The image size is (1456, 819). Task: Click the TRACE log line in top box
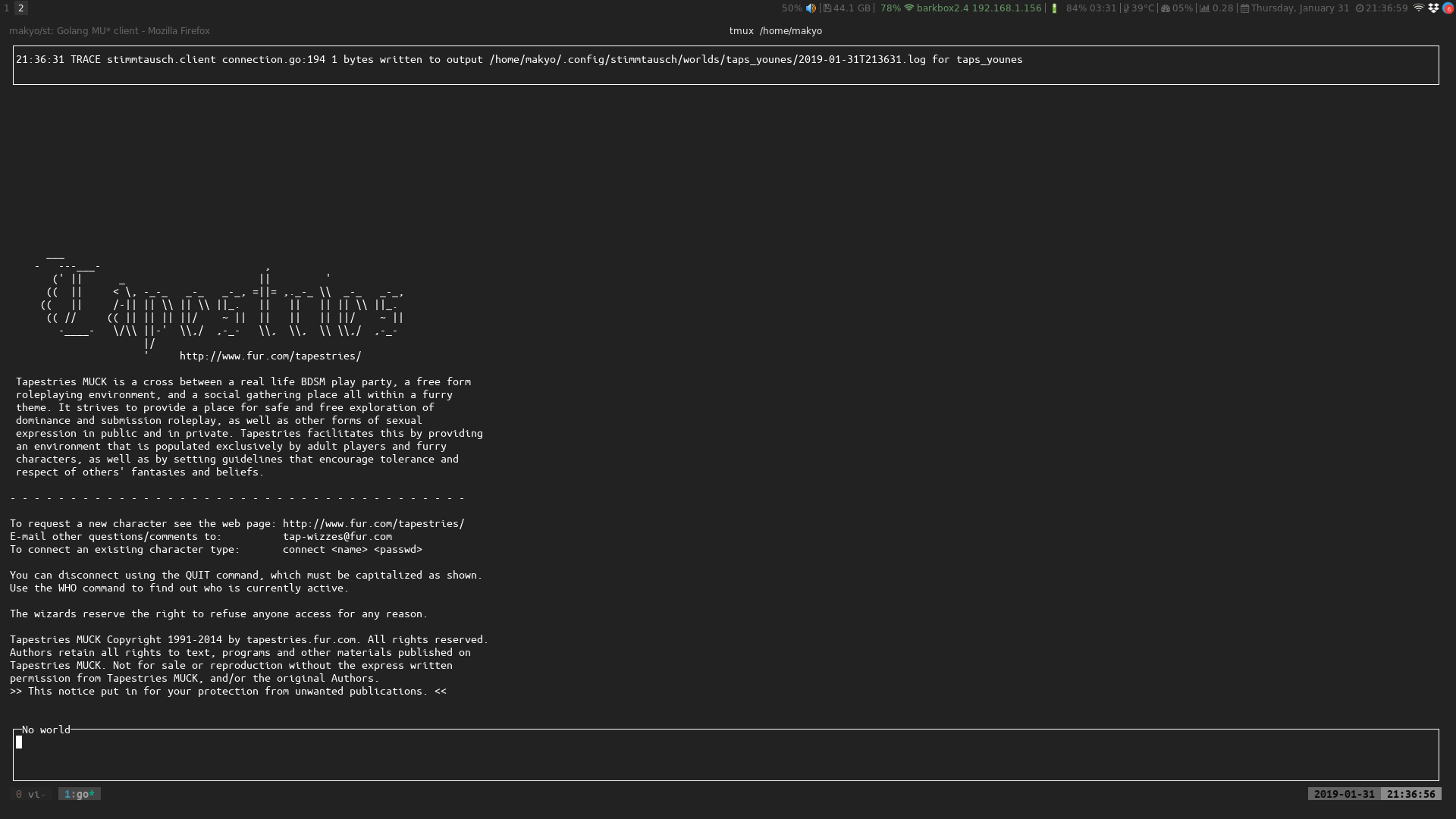[519, 59]
